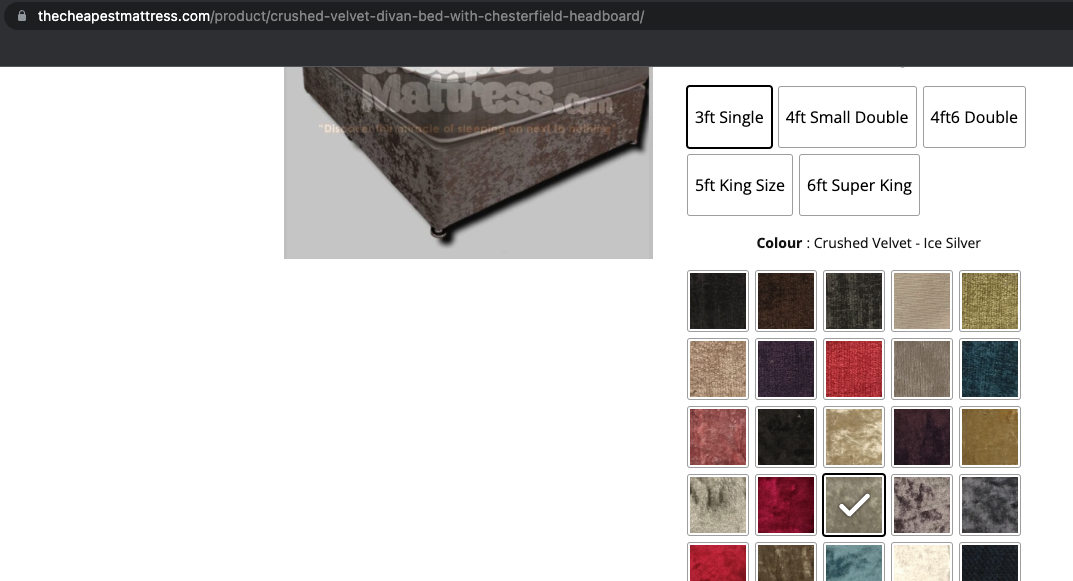Pick the 4ft6 Double size option
1073x581 pixels.
coord(974,117)
